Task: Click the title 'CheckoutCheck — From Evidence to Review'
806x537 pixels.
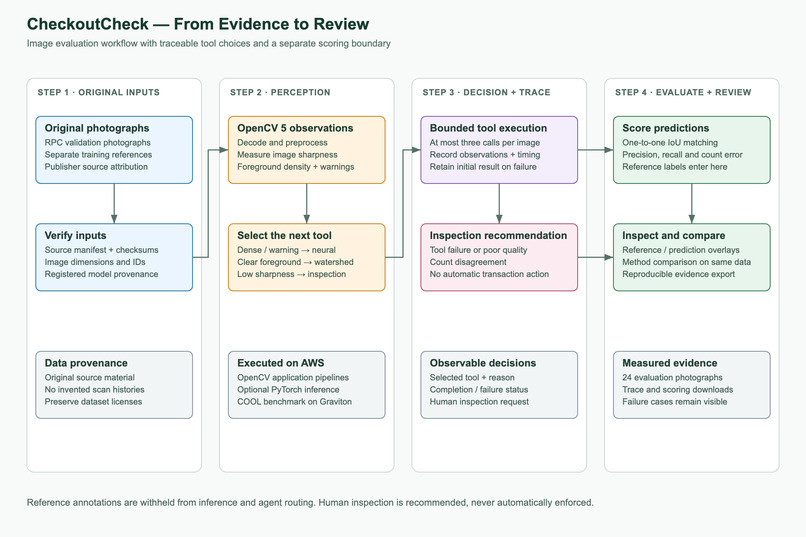Action: (x=198, y=24)
